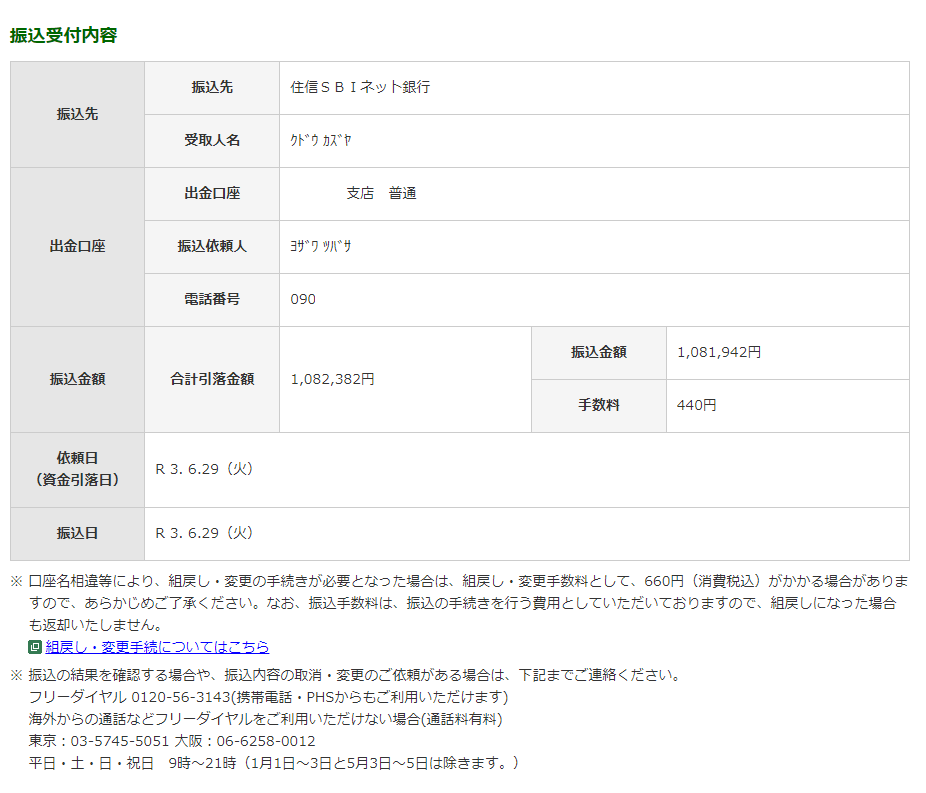Select the 振込受付内容 heading

pos(63,35)
